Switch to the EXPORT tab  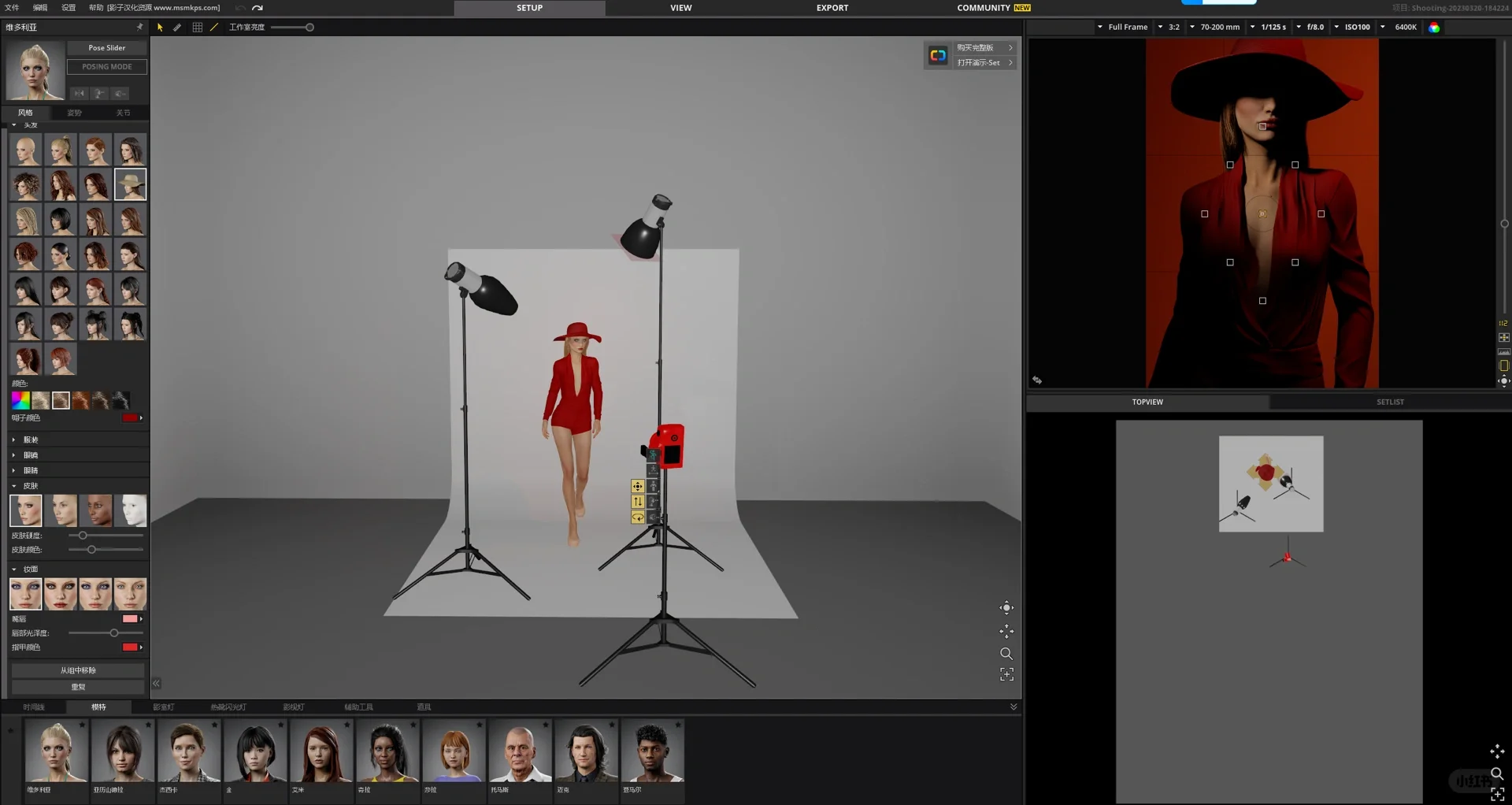(x=832, y=8)
